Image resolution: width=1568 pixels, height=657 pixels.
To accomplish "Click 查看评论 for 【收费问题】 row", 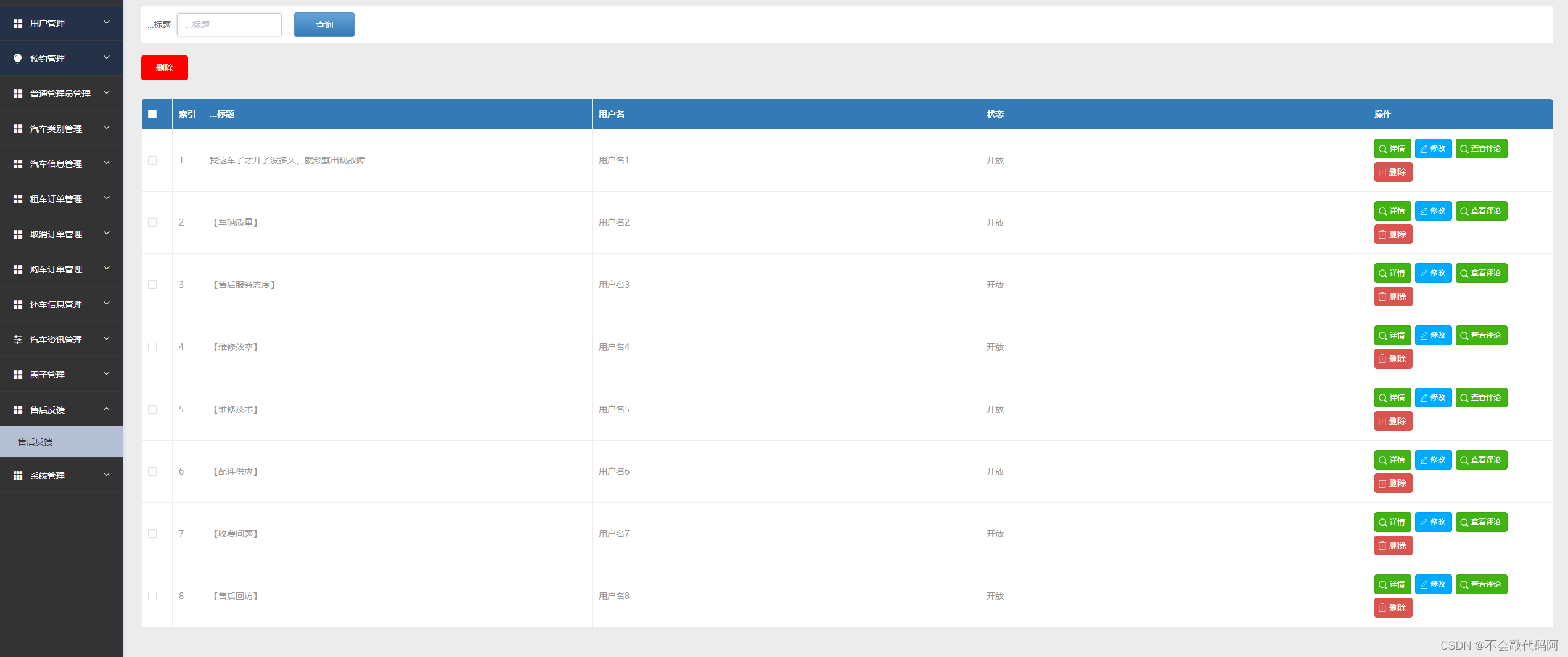I will coord(1481,522).
